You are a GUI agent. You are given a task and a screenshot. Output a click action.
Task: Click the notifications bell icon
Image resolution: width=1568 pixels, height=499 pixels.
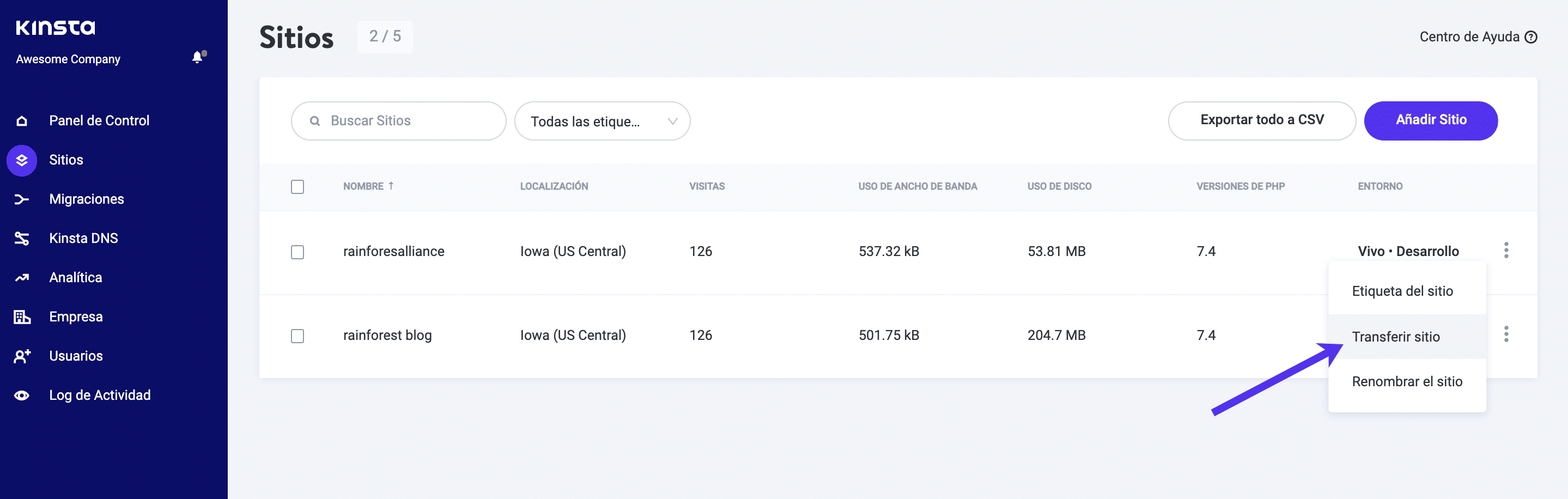pyautogui.click(x=198, y=57)
